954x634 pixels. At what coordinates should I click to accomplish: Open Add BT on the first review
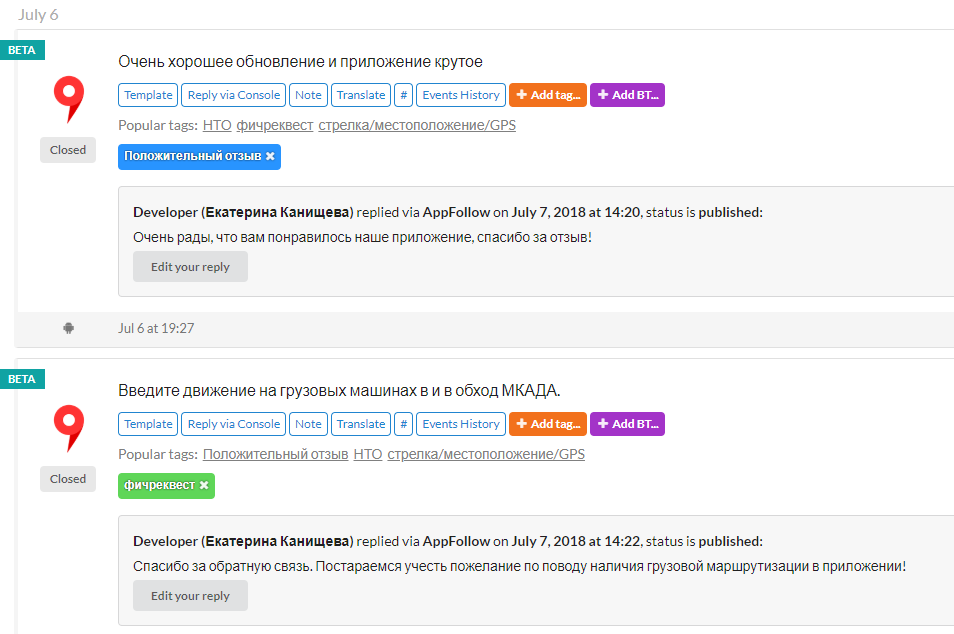tap(627, 95)
